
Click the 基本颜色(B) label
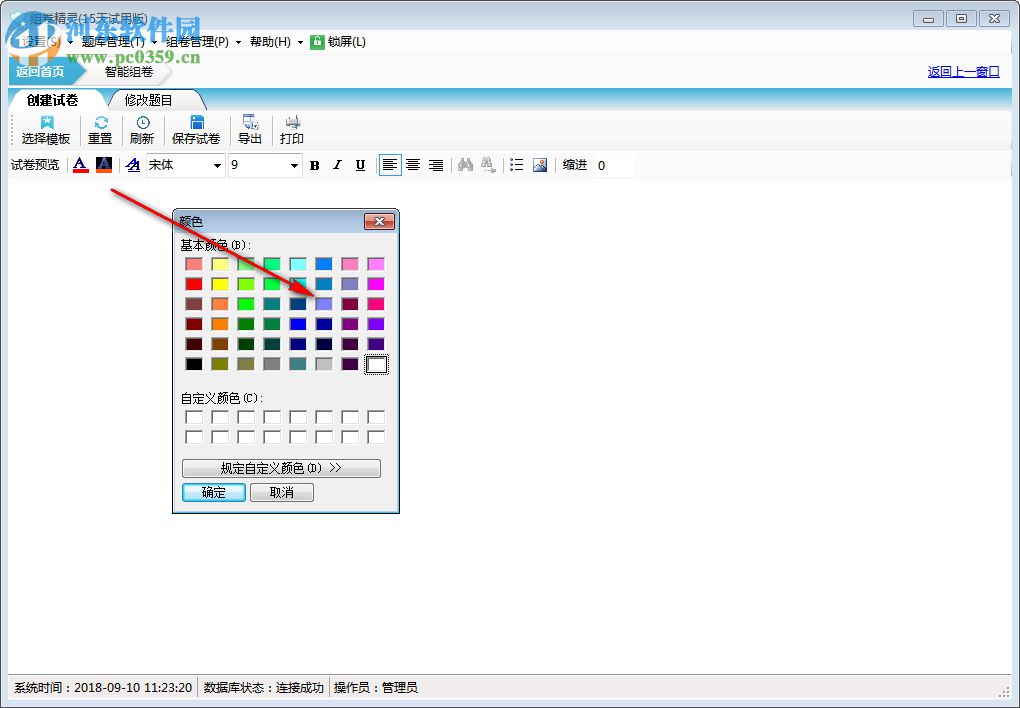tap(215, 245)
